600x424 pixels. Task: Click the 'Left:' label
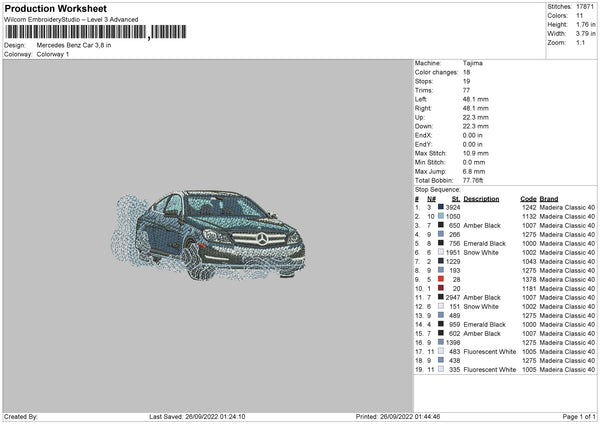click(x=421, y=99)
